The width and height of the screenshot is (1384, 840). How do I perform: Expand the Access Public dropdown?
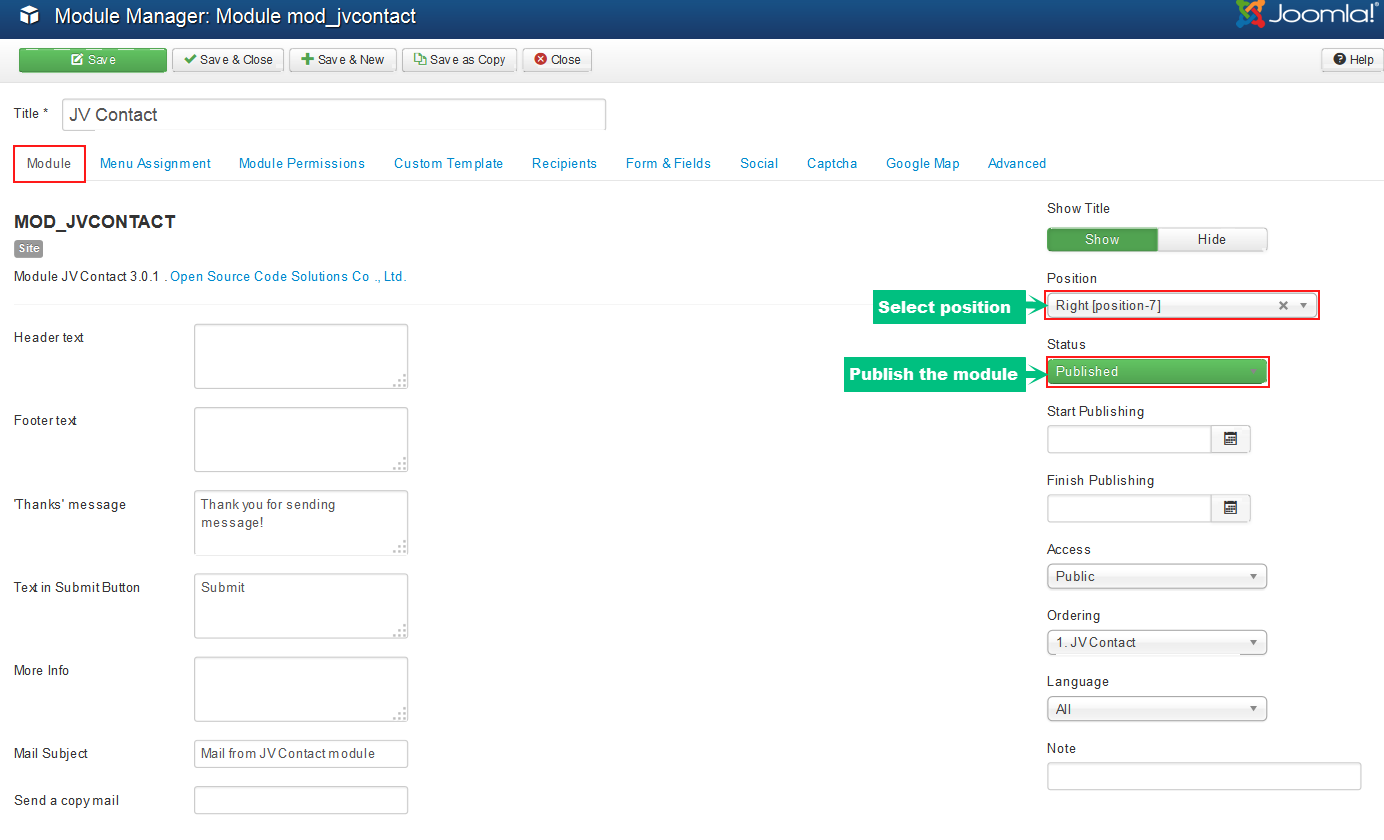(x=1157, y=577)
